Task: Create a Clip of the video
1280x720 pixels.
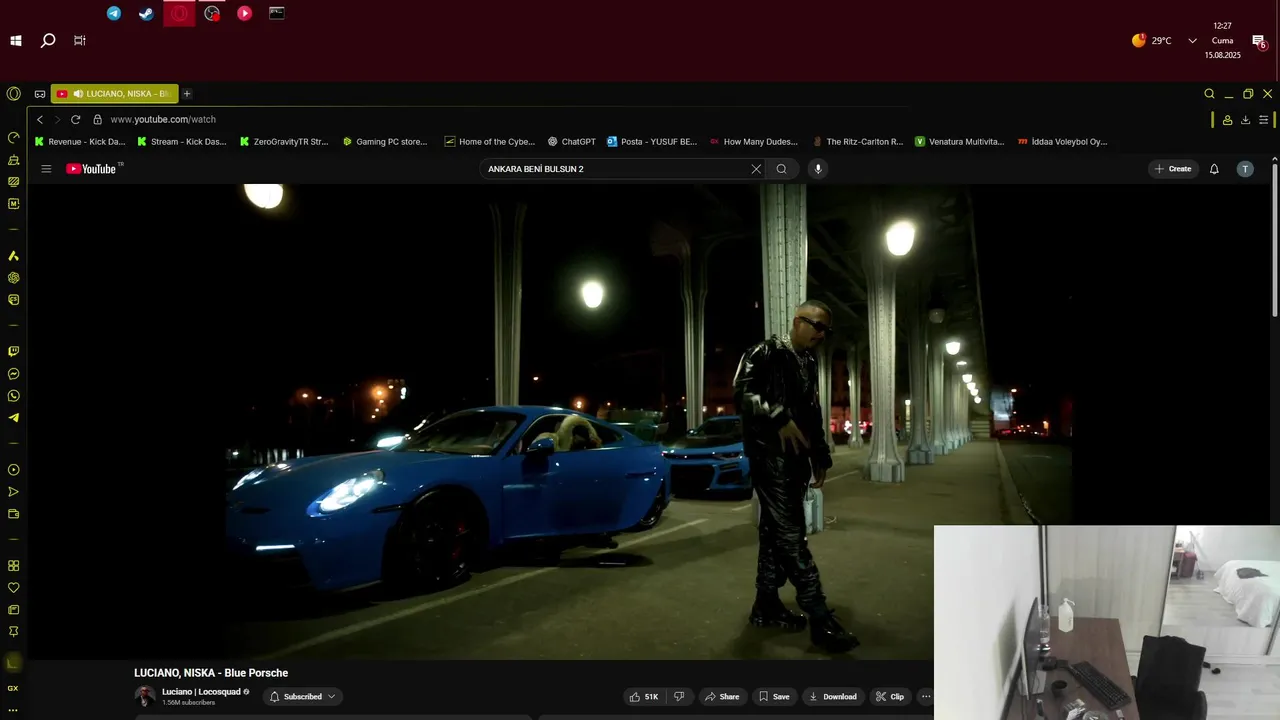Action: [x=889, y=697]
